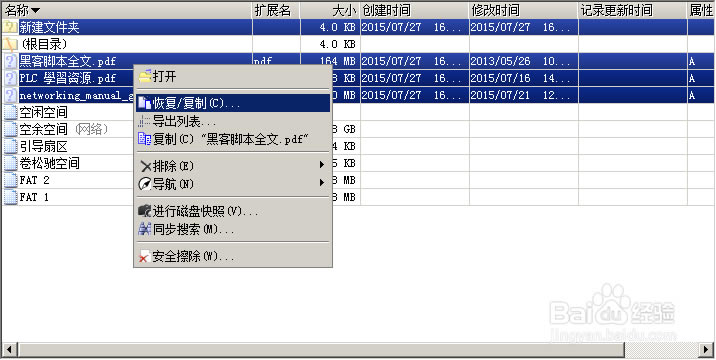Screen dimensions: 716x360
Task: Select the FAT 1 entry name
Action: click(34, 197)
